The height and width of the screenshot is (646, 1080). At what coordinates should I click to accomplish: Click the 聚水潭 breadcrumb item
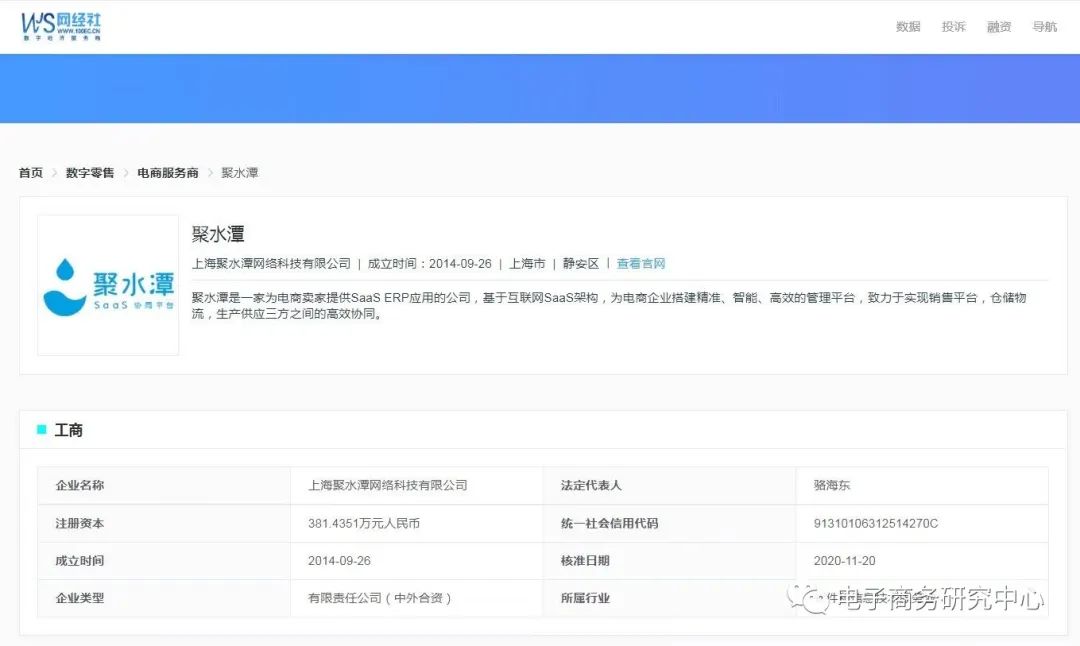240,173
